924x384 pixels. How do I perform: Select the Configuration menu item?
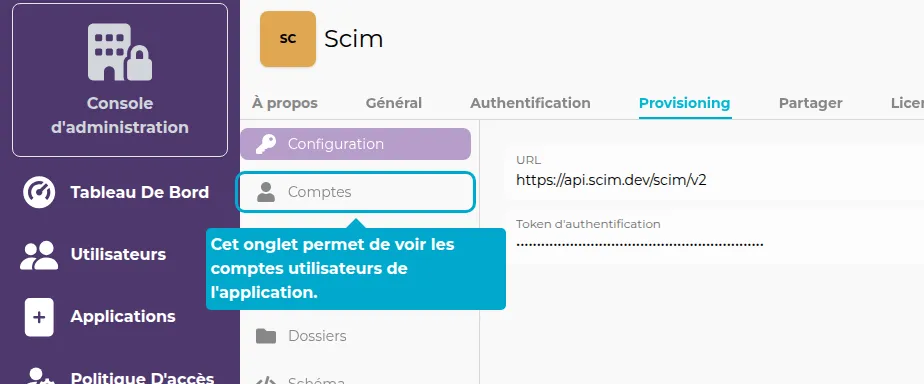coord(355,144)
